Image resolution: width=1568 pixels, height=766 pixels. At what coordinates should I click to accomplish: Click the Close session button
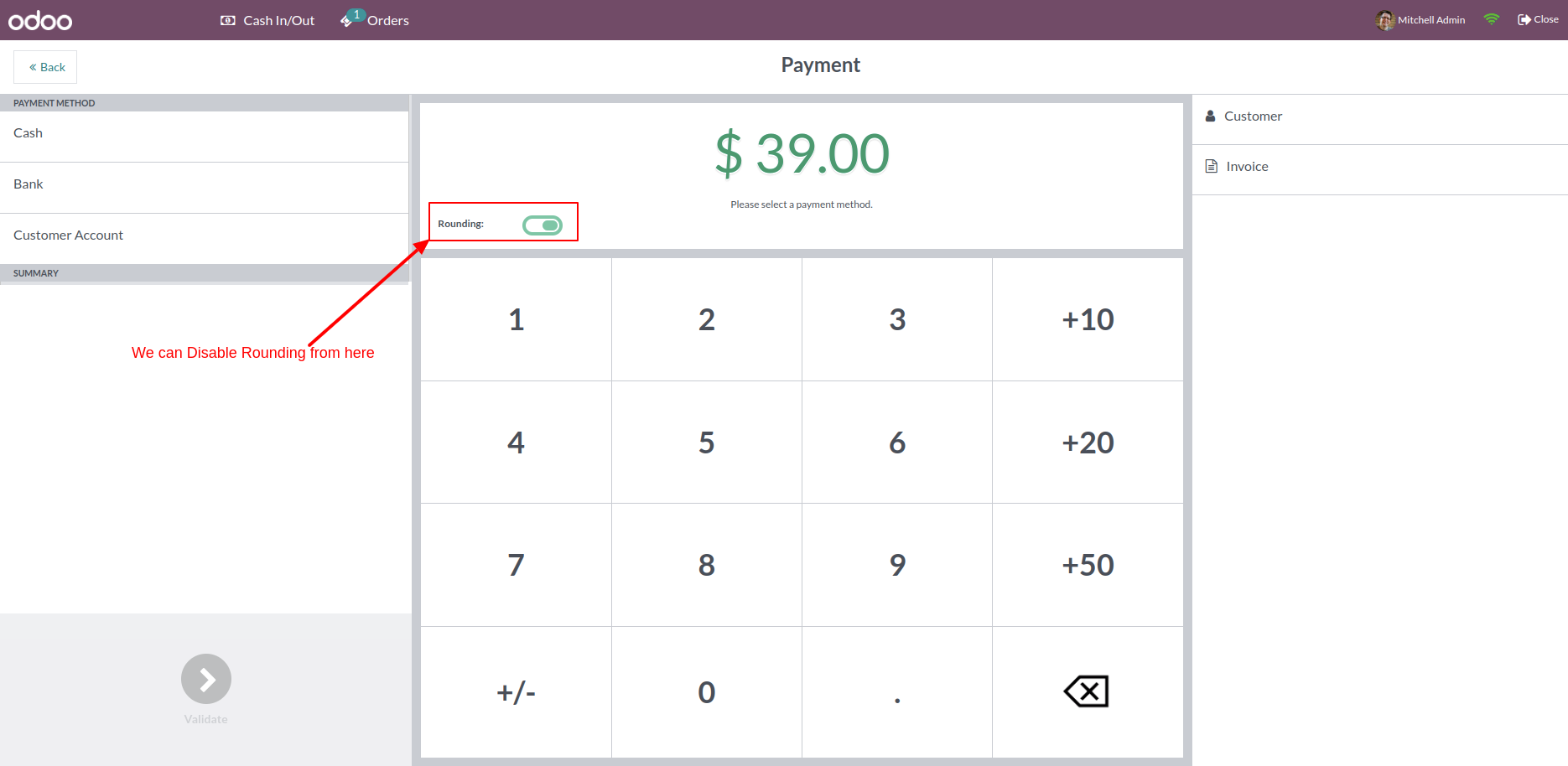click(1538, 19)
